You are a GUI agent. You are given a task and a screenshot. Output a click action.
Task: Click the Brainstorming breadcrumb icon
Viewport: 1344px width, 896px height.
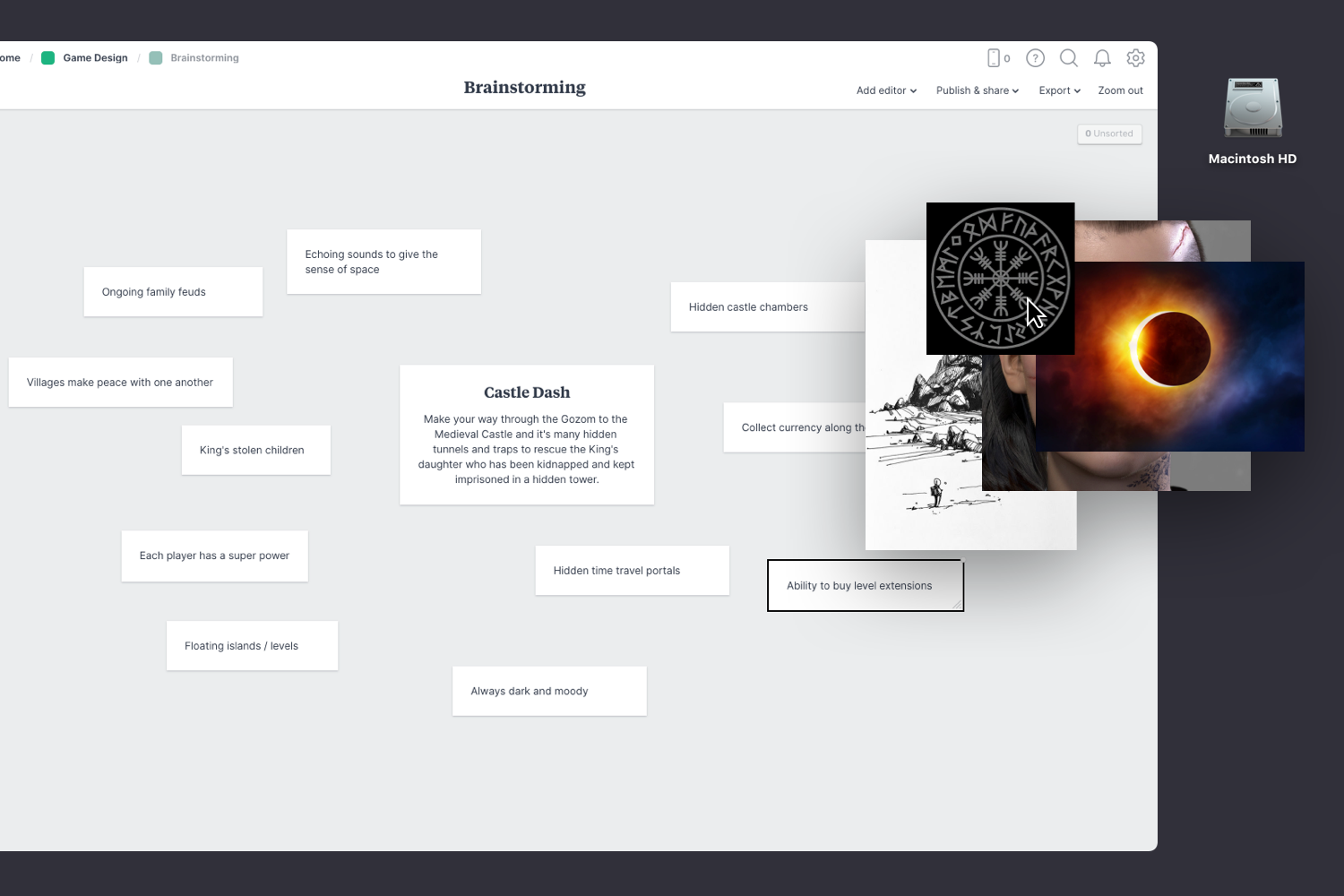point(156,57)
